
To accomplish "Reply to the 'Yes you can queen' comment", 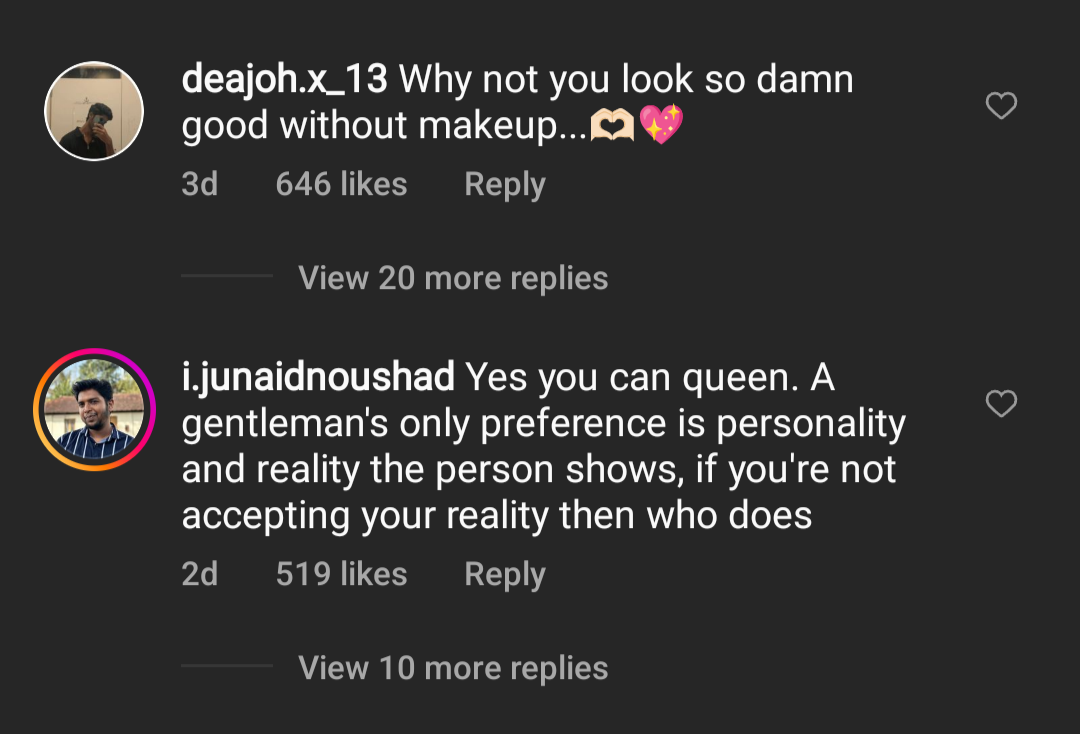I will (x=505, y=574).
